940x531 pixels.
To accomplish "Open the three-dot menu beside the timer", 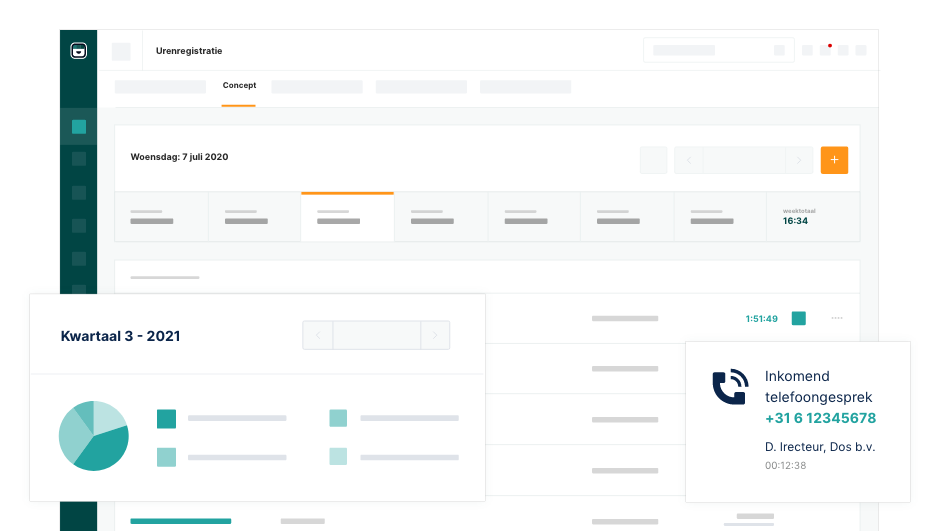I will 837,318.
